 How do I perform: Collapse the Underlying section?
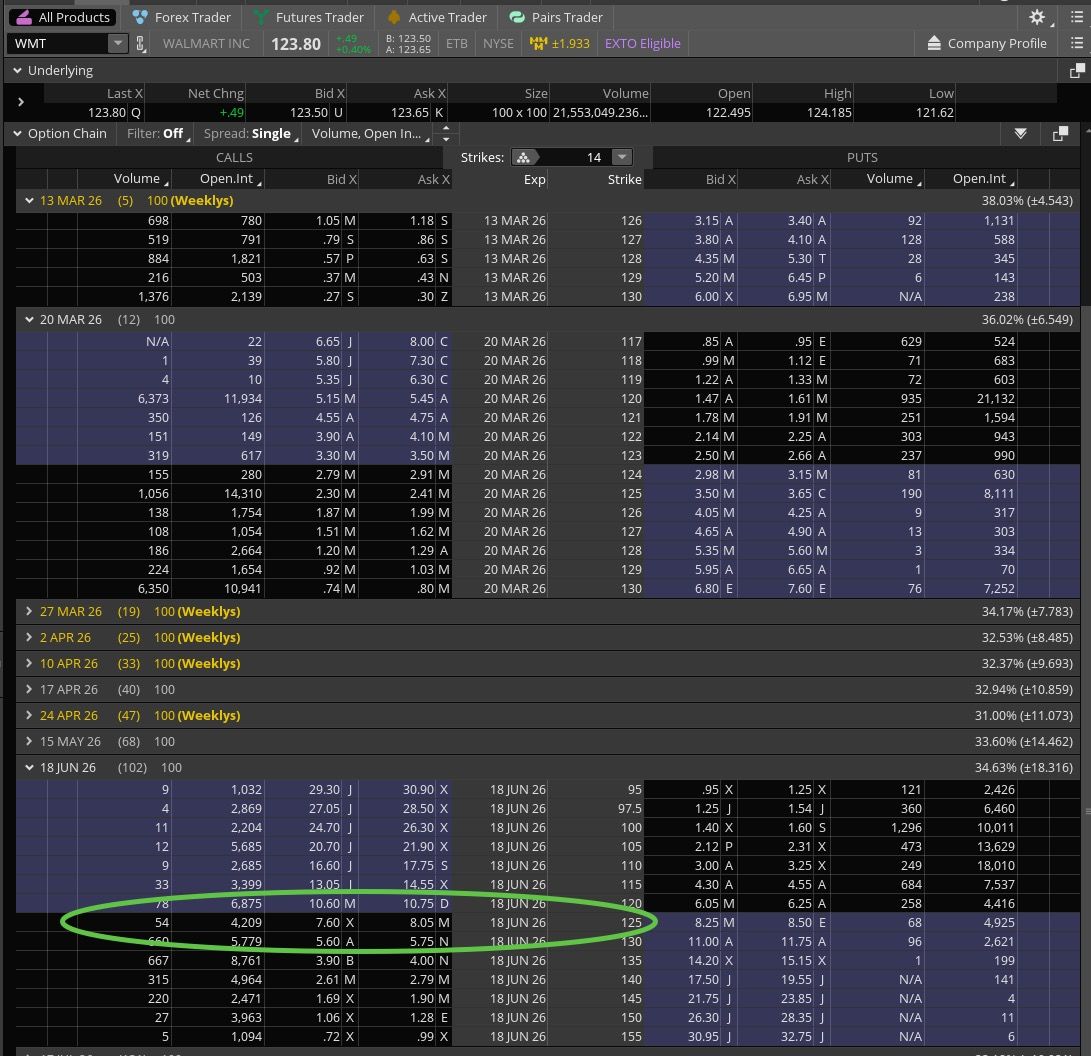click(x=17, y=71)
